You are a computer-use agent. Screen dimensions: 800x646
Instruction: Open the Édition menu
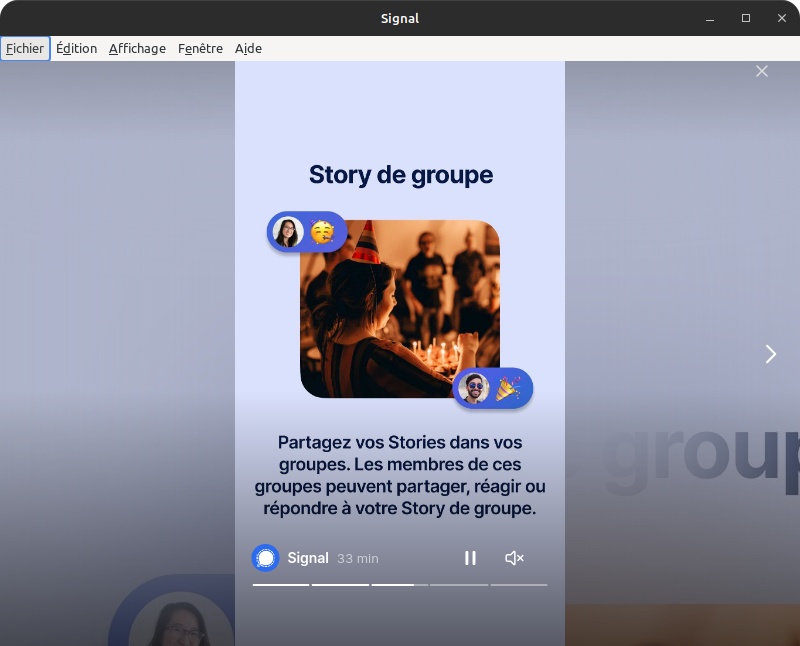[76, 48]
